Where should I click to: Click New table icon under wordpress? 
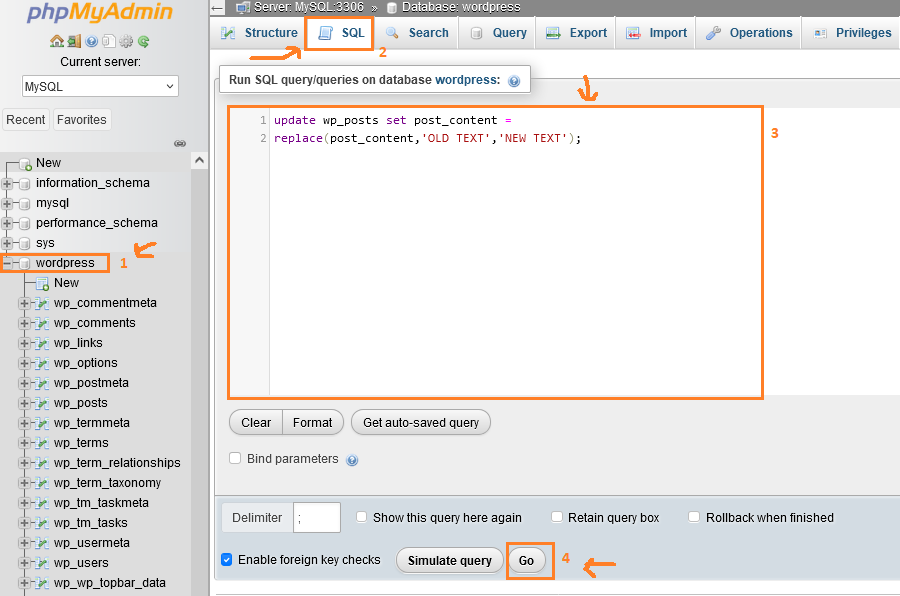tap(42, 283)
